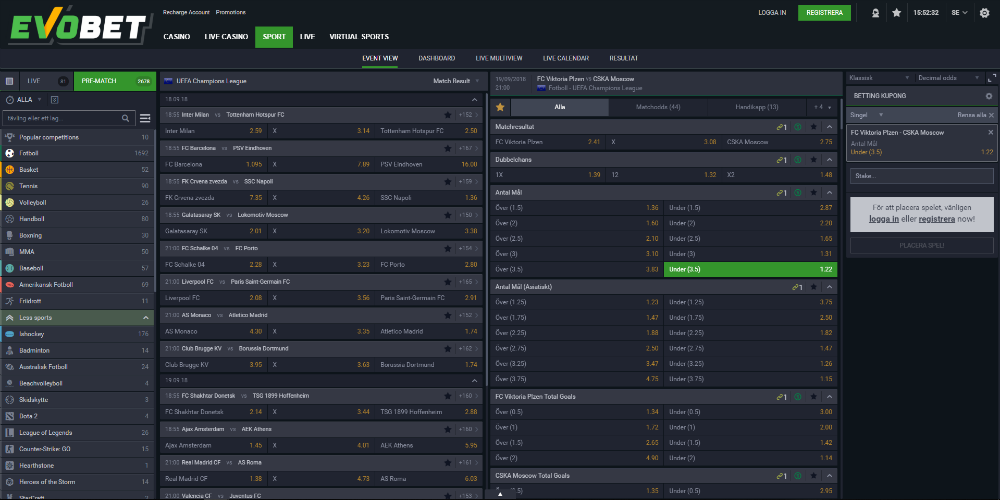Open the Matchodds (44) market tab
The width and height of the screenshot is (1000, 500).
point(658,107)
